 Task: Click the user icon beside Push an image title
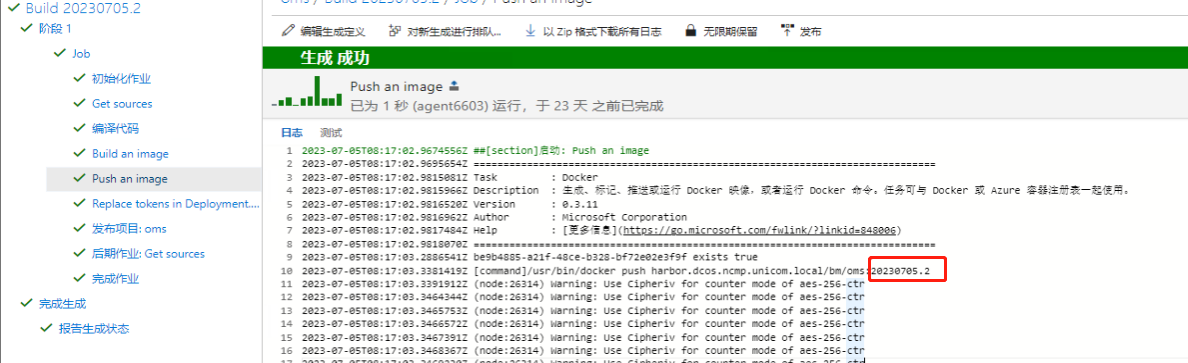pyautogui.click(x=454, y=86)
